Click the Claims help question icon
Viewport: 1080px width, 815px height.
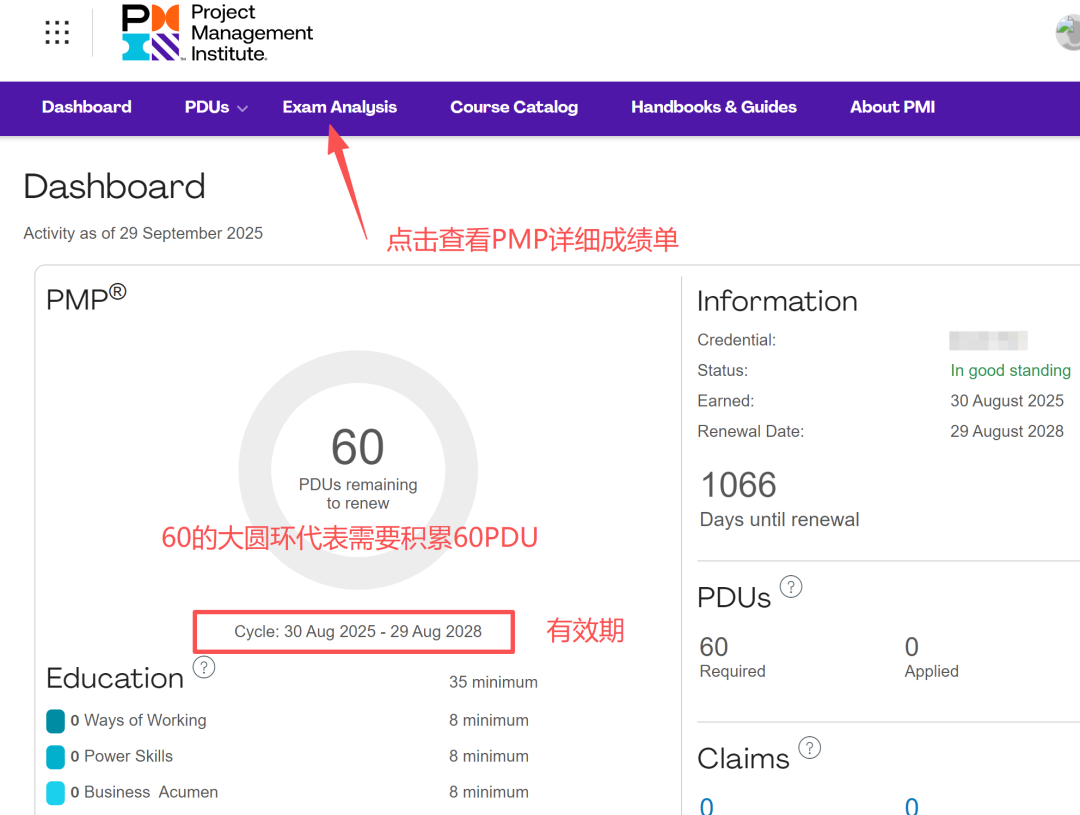[809, 747]
